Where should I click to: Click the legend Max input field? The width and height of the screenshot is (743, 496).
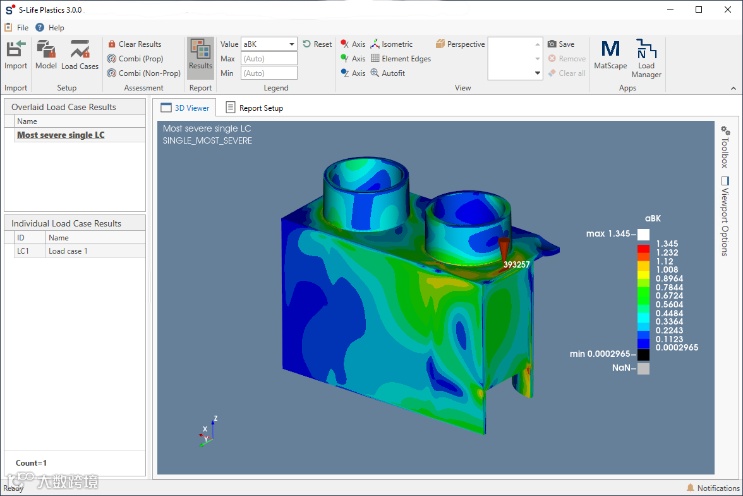click(269, 59)
